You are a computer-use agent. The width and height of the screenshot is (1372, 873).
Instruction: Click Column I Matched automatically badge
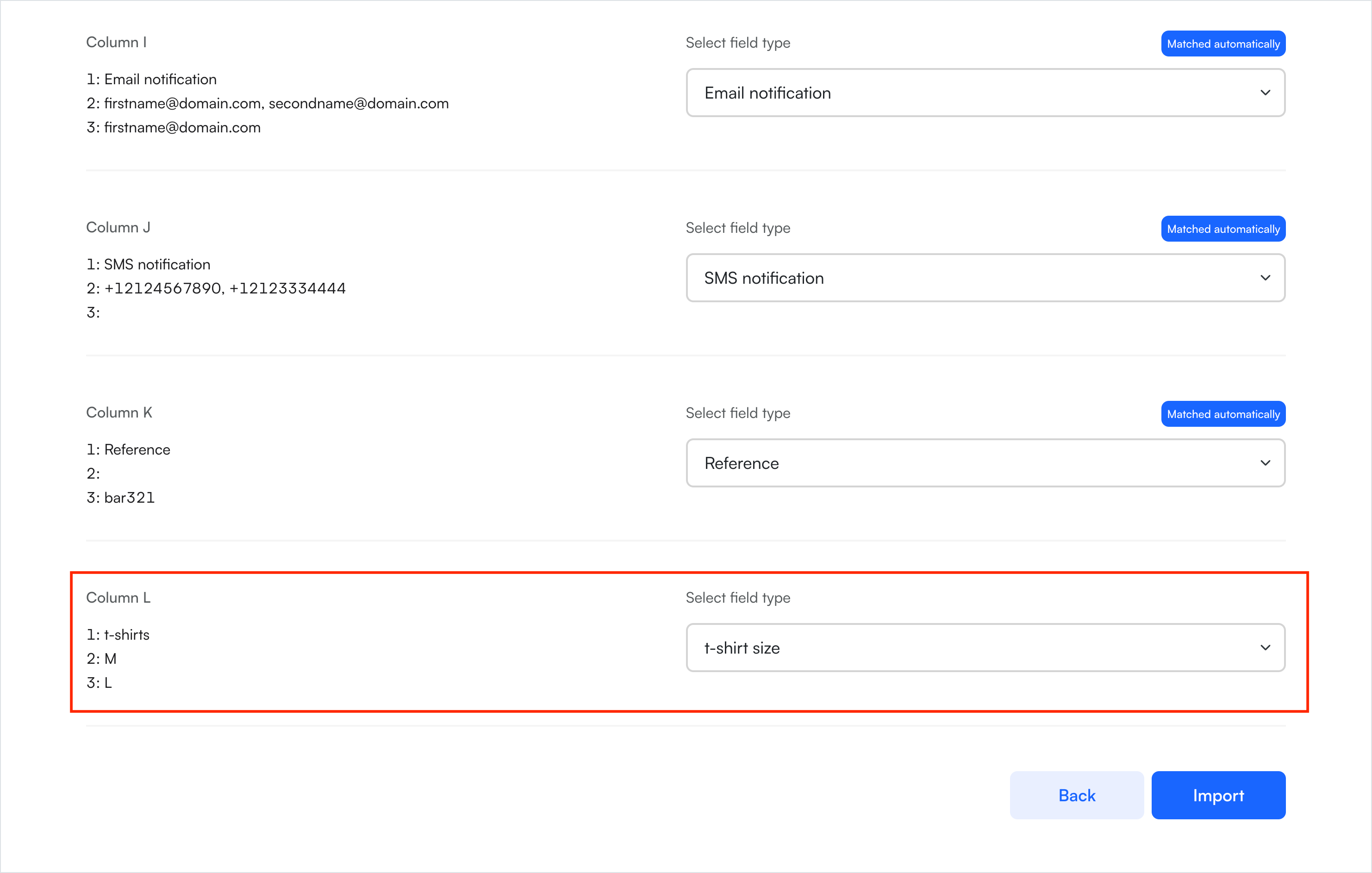pyautogui.click(x=1223, y=44)
